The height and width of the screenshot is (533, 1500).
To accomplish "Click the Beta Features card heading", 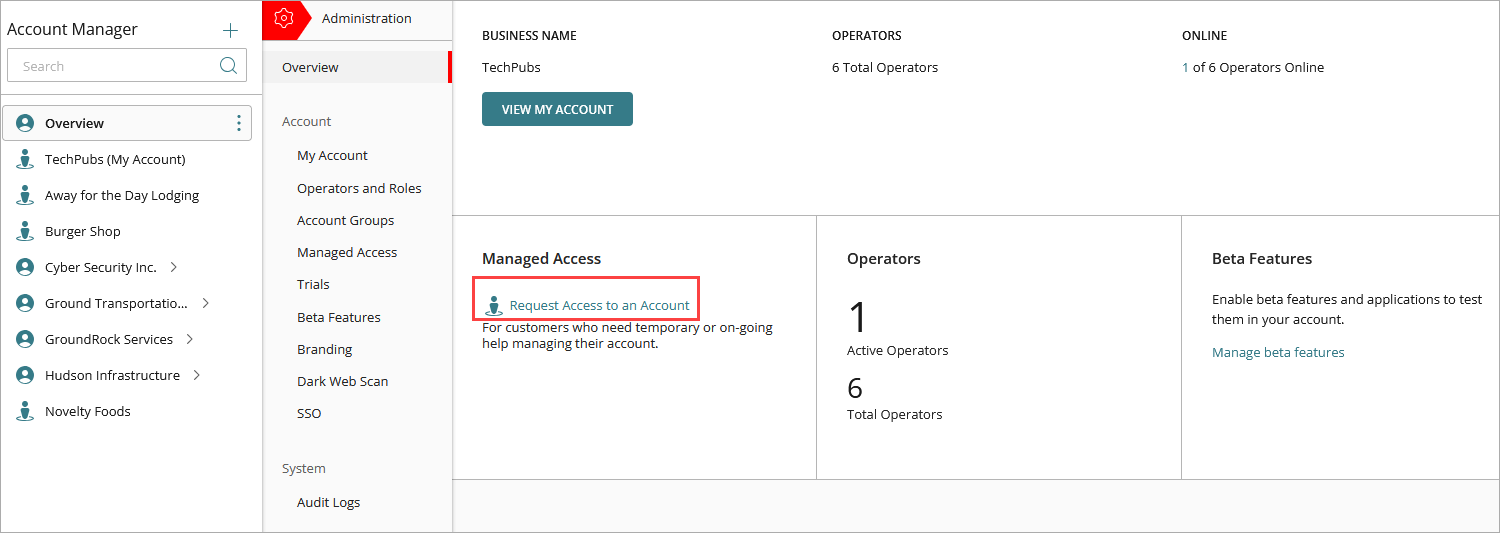I will pos(1262,258).
